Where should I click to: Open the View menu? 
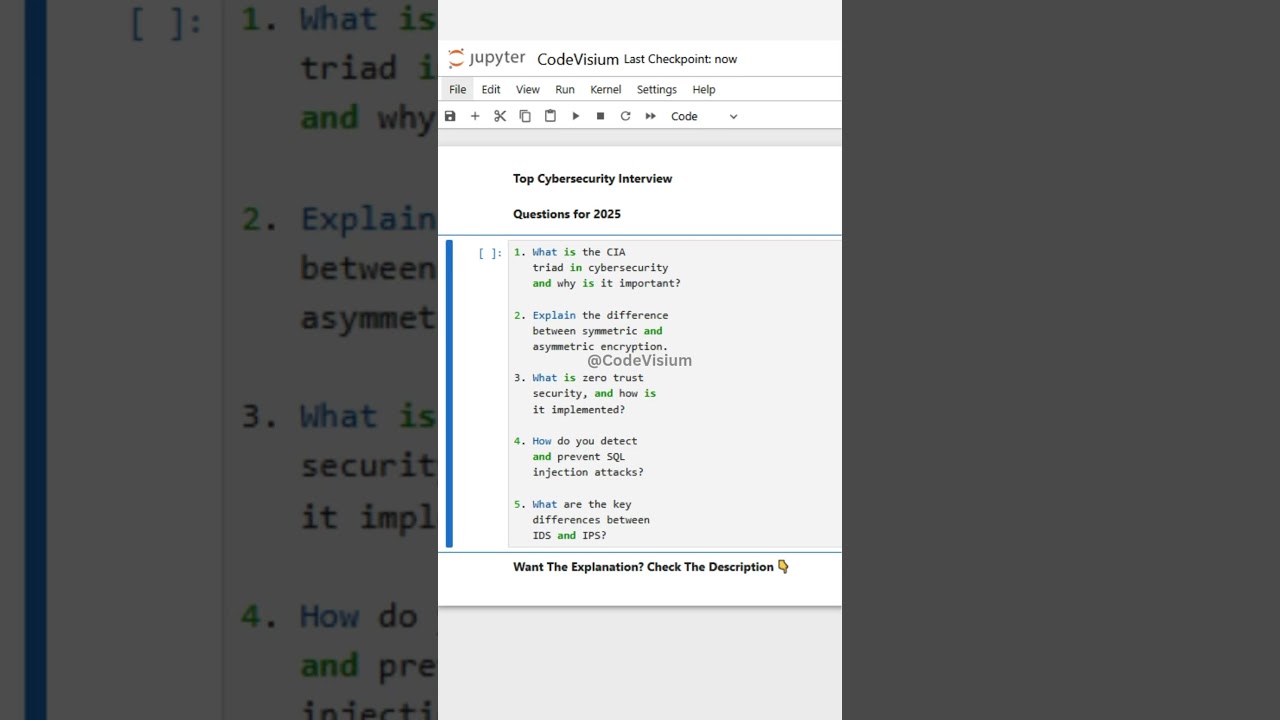[527, 89]
